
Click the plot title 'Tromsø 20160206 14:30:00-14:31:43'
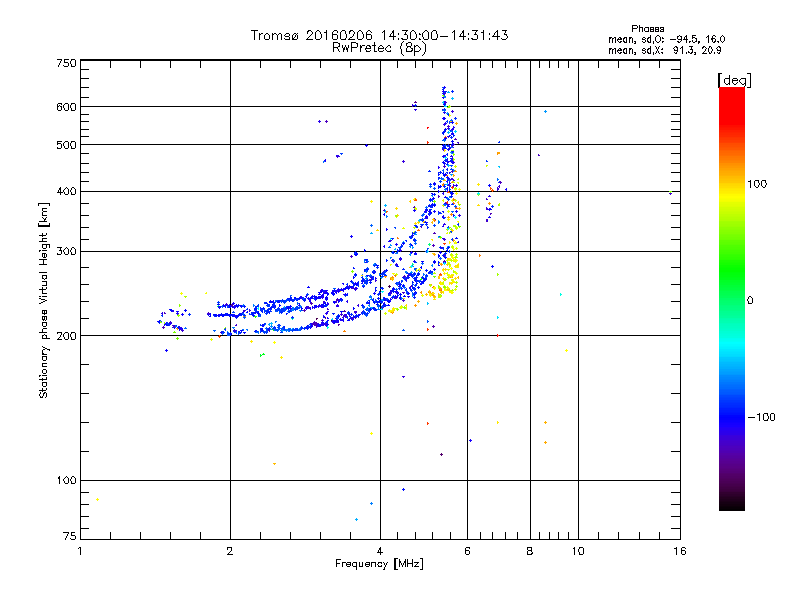click(379, 35)
